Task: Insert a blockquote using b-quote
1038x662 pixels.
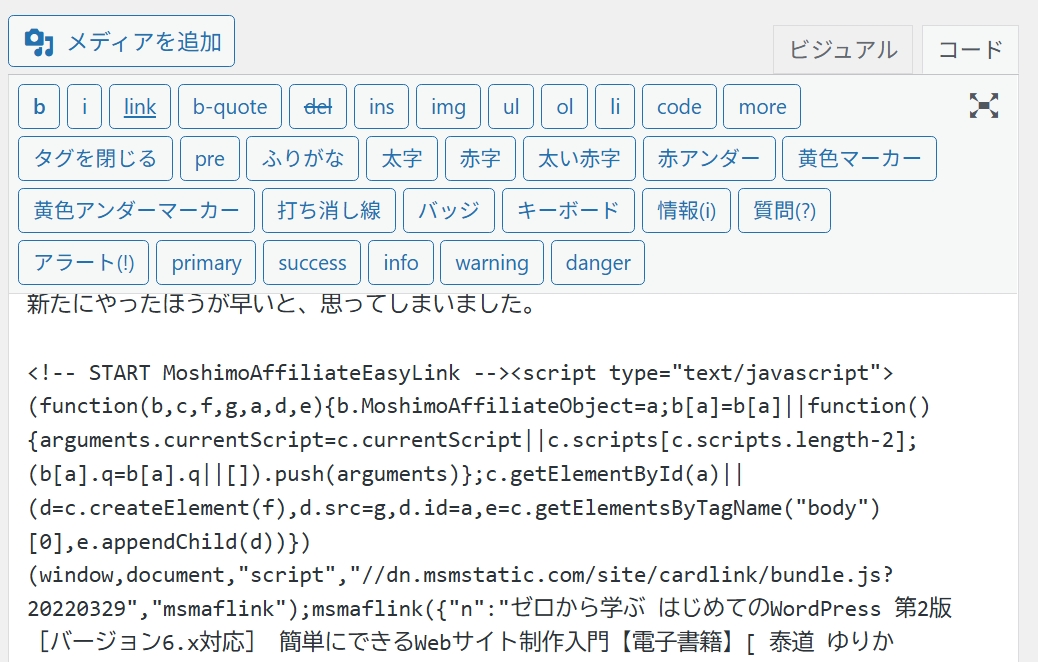Action: pyautogui.click(x=229, y=106)
